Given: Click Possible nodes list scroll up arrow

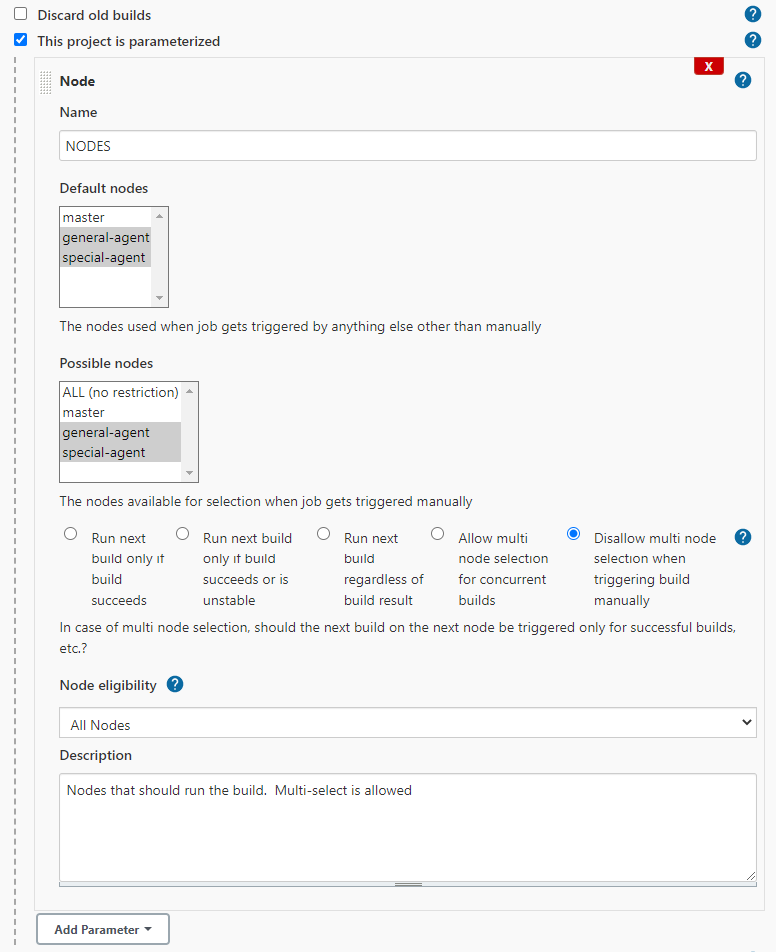Looking at the screenshot, I should coord(189,391).
